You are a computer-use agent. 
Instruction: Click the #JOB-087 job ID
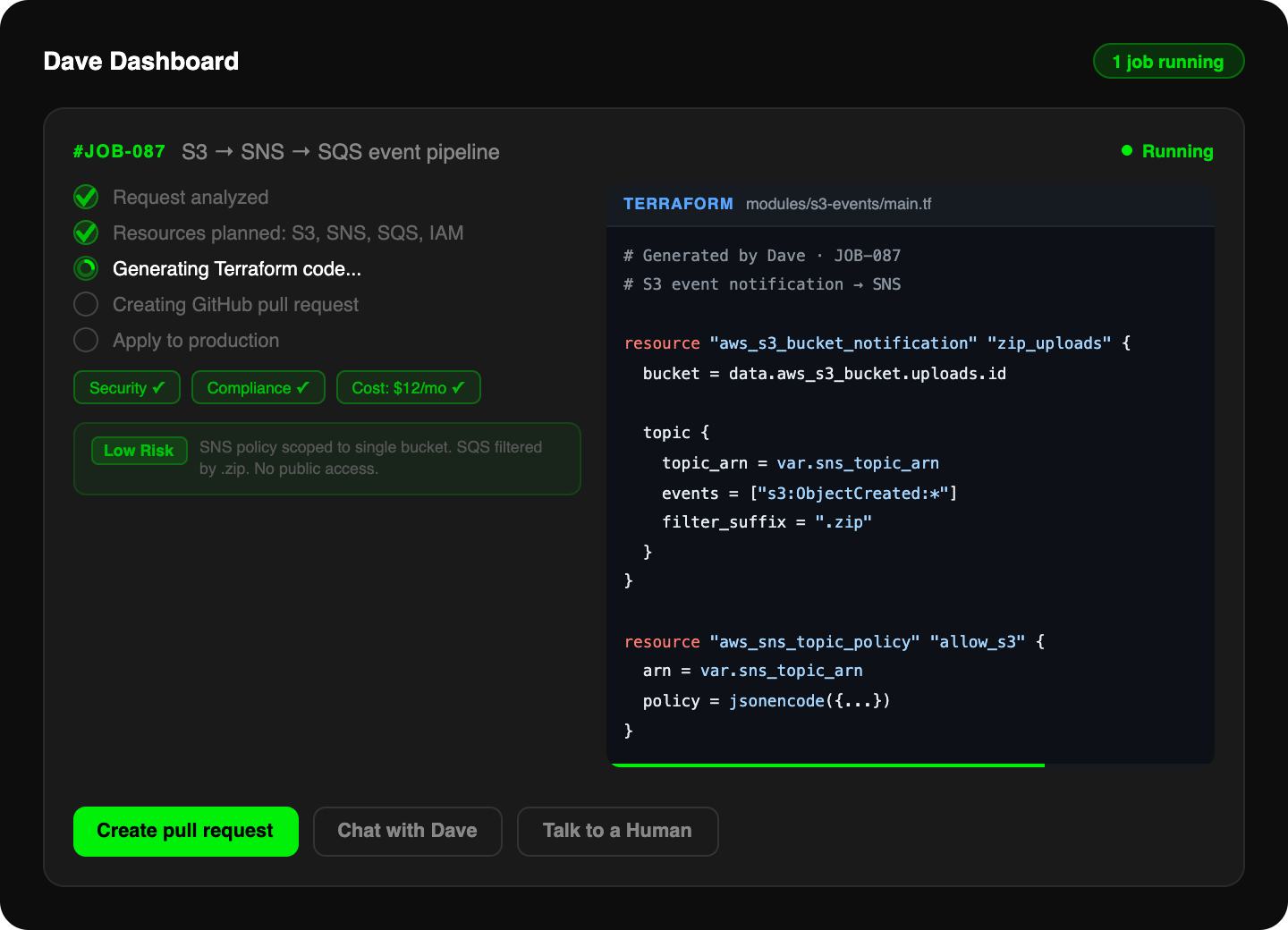(119, 151)
